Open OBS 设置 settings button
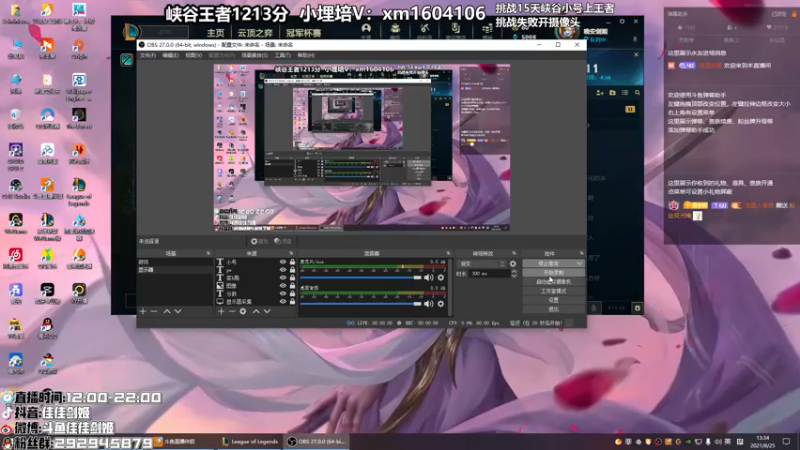The height and width of the screenshot is (450, 800). [x=554, y=300]
